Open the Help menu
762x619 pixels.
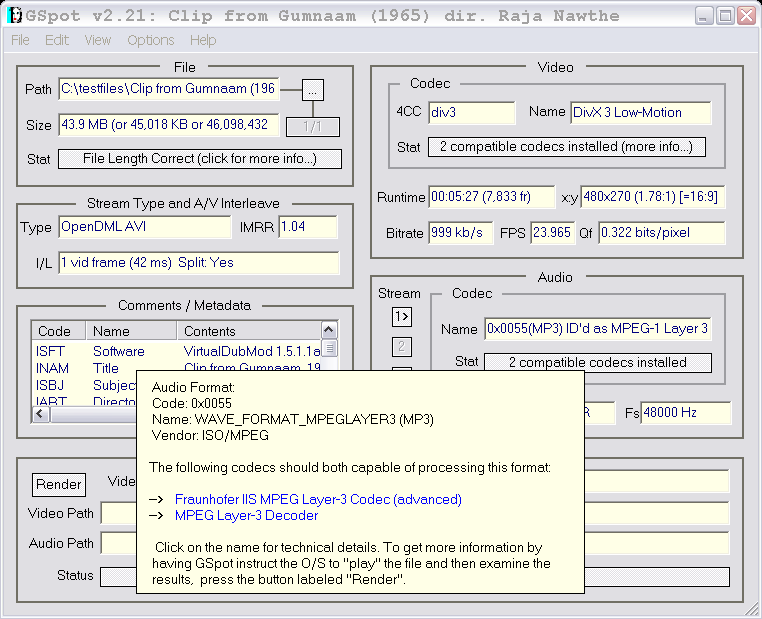pos(203,40)
